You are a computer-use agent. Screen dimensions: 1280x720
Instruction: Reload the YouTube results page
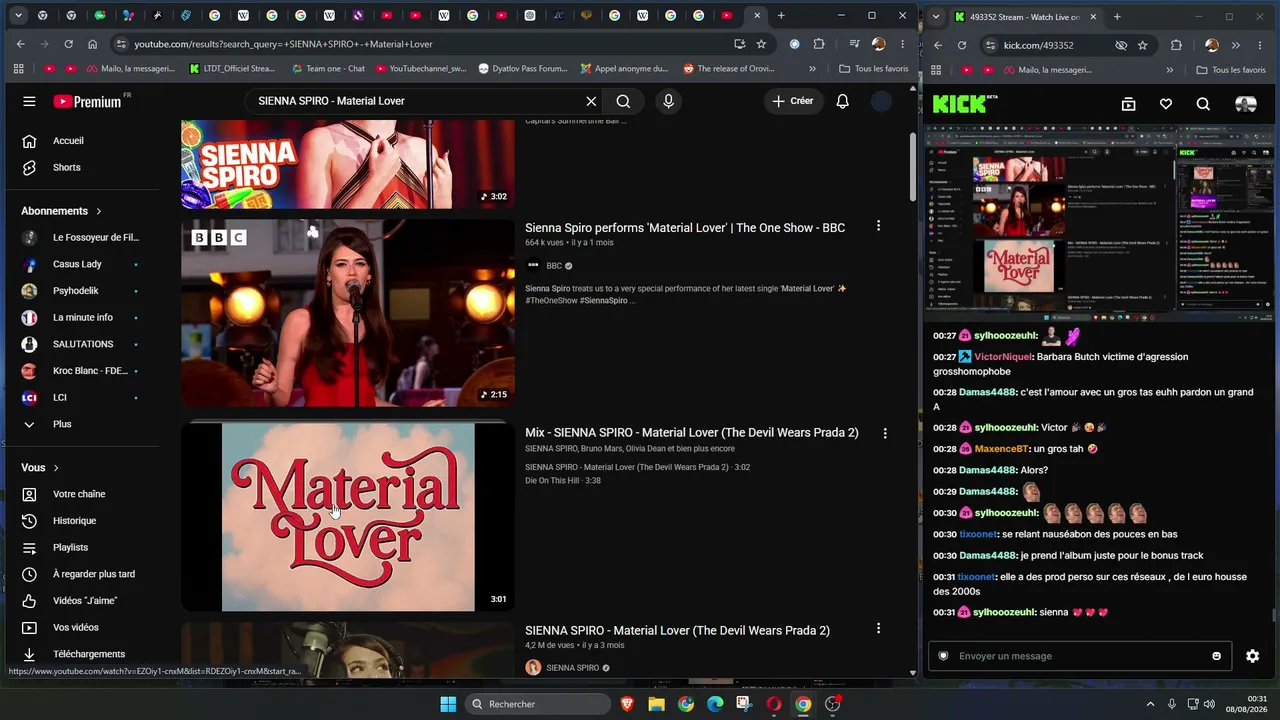pos(68,44)
